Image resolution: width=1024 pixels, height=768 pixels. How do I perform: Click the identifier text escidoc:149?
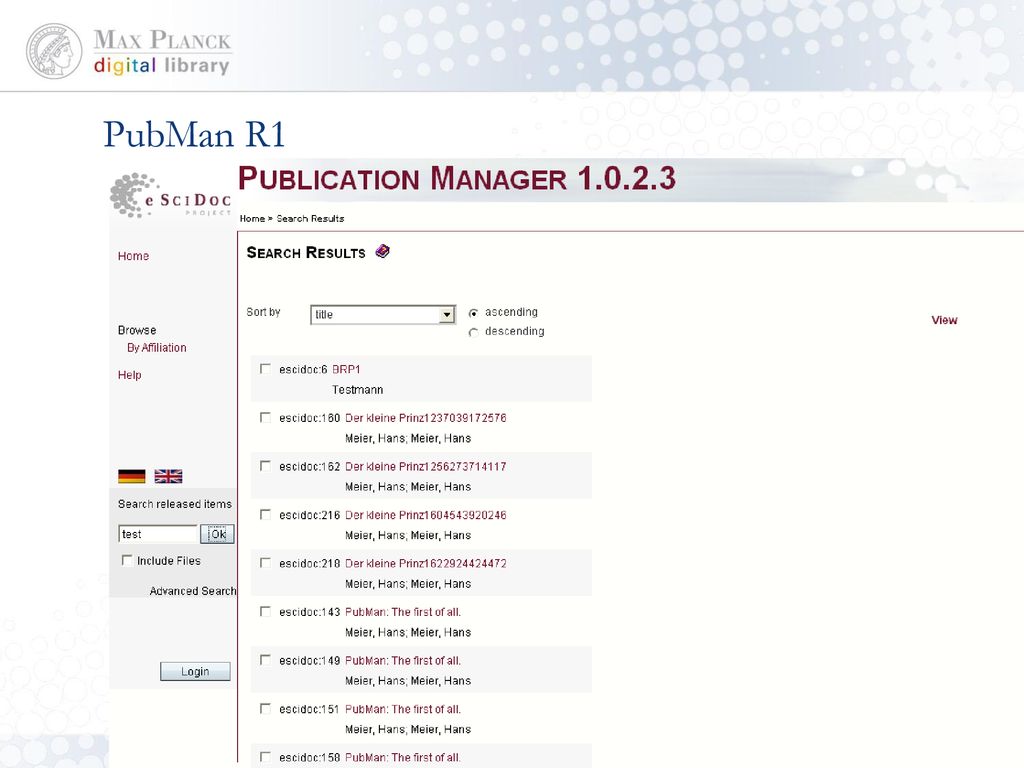pos(310,660)
